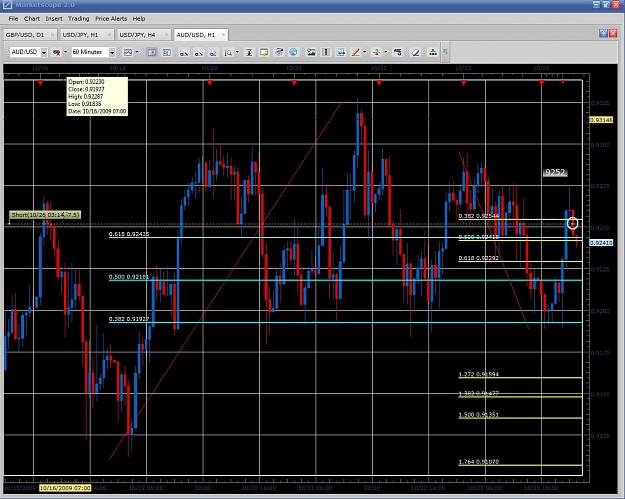
Task: Open the chart type dropdown arrow
Action: (137, 52)
